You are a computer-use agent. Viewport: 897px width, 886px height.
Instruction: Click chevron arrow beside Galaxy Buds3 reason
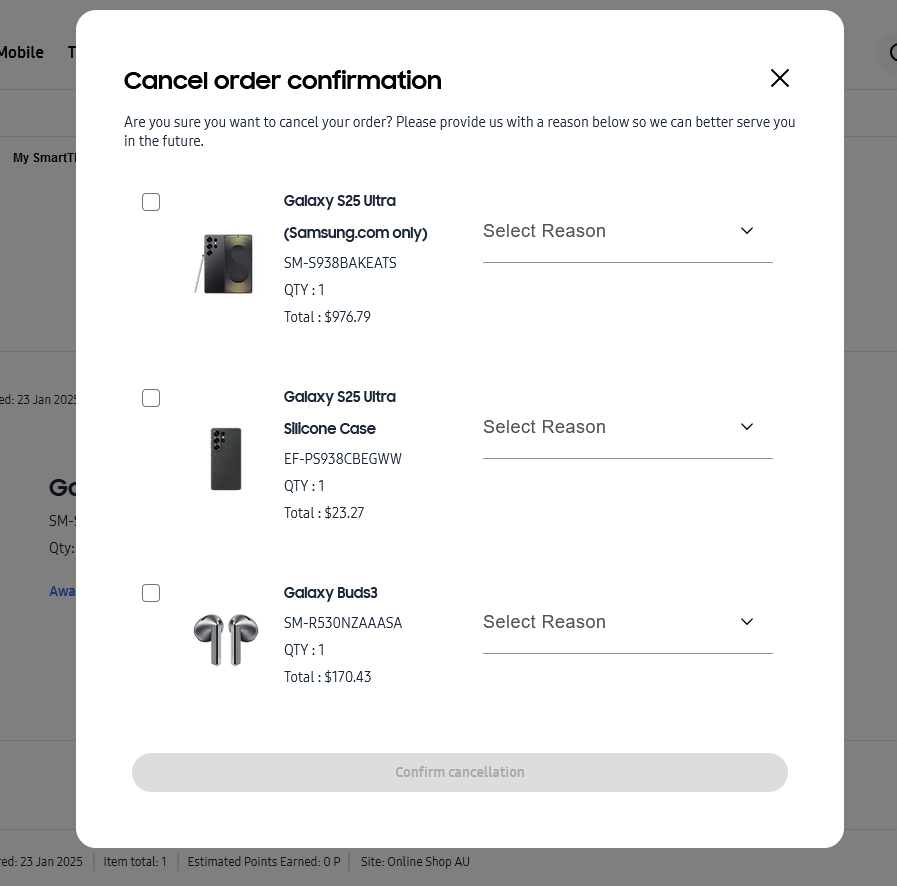coord(747,622)
